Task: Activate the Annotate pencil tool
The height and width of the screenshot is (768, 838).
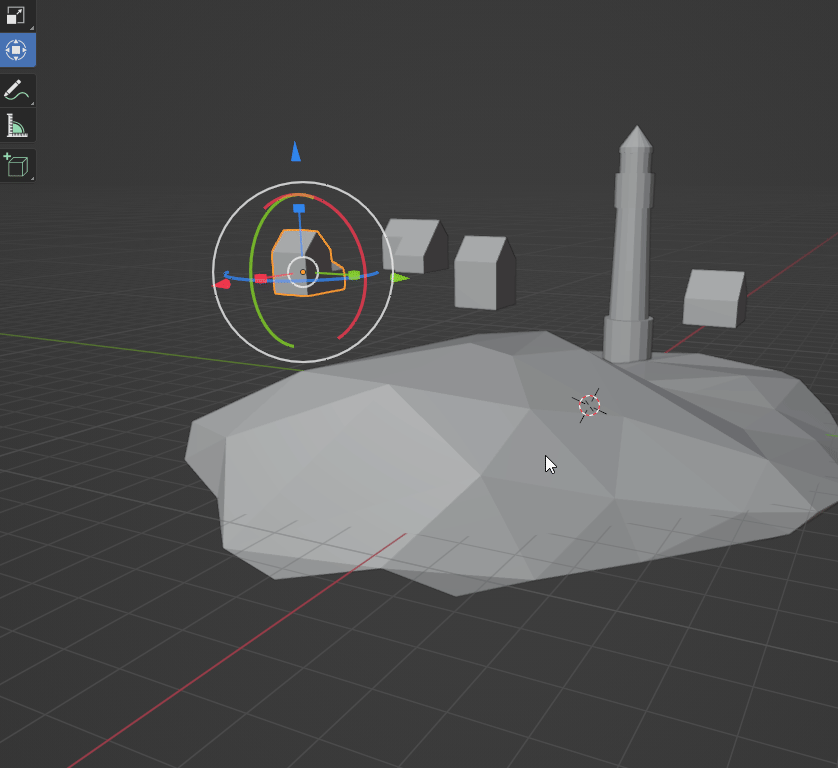Action: click(17, 90)
